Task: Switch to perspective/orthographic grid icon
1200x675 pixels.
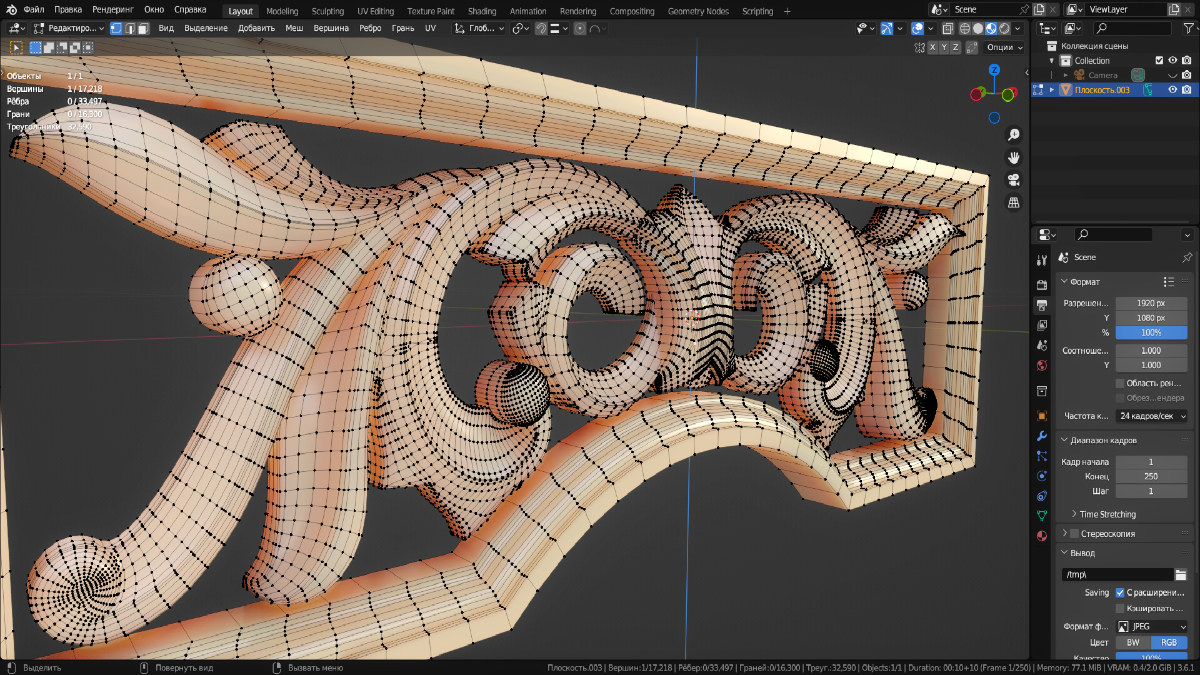Action: point(1013,202)
